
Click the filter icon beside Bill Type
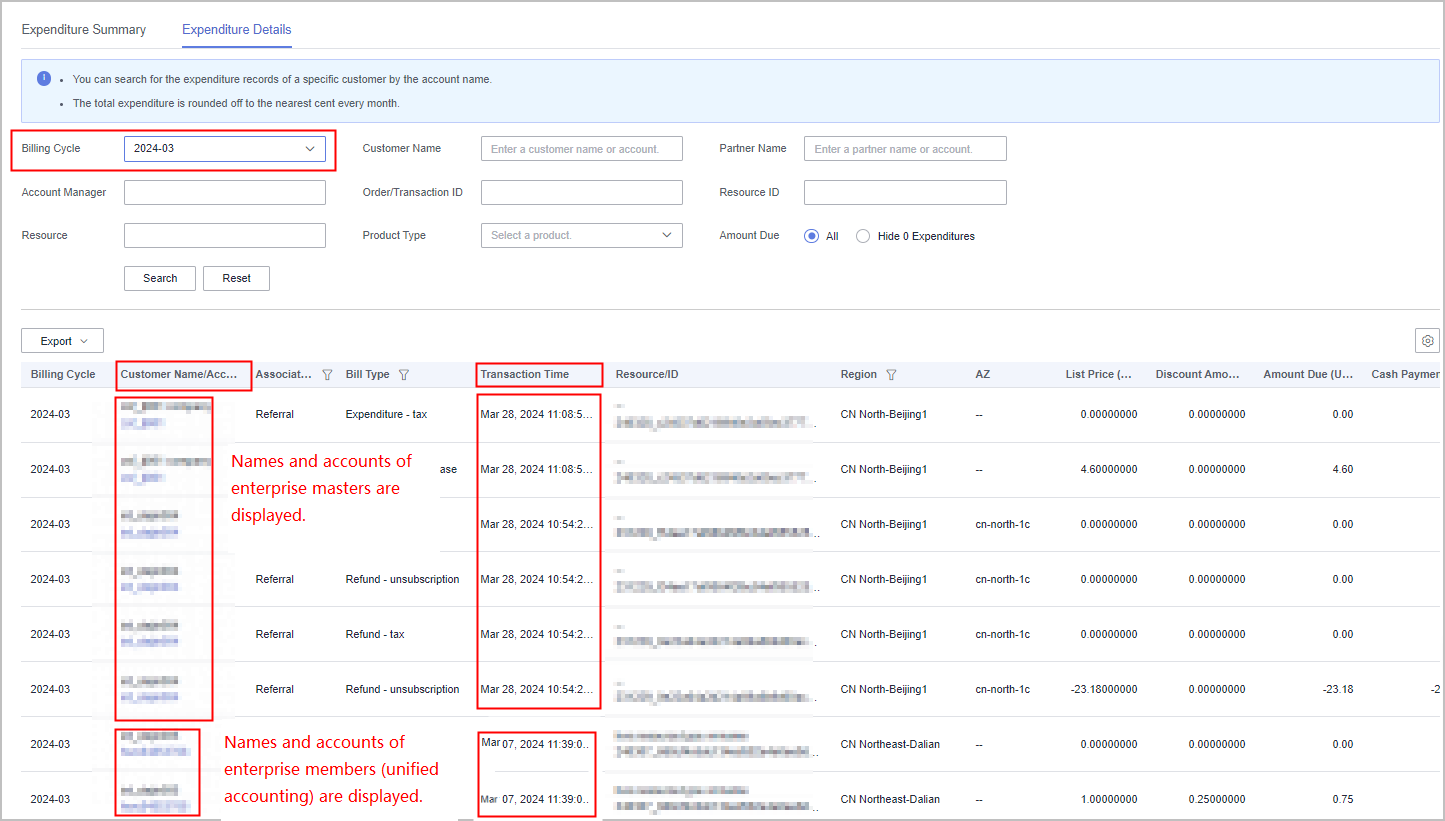coord(404,375)
